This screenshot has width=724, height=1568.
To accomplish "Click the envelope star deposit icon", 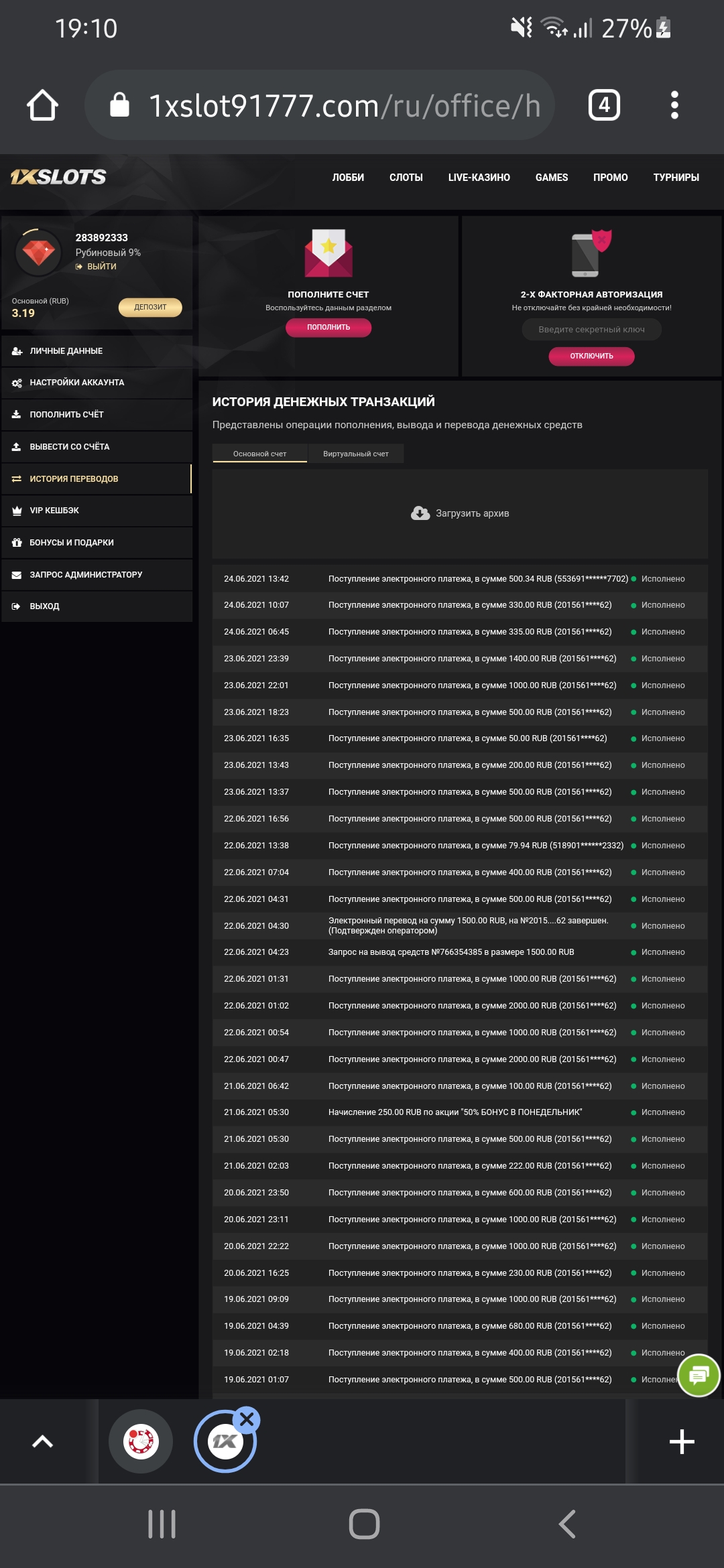I will click(x=328, y=253).
